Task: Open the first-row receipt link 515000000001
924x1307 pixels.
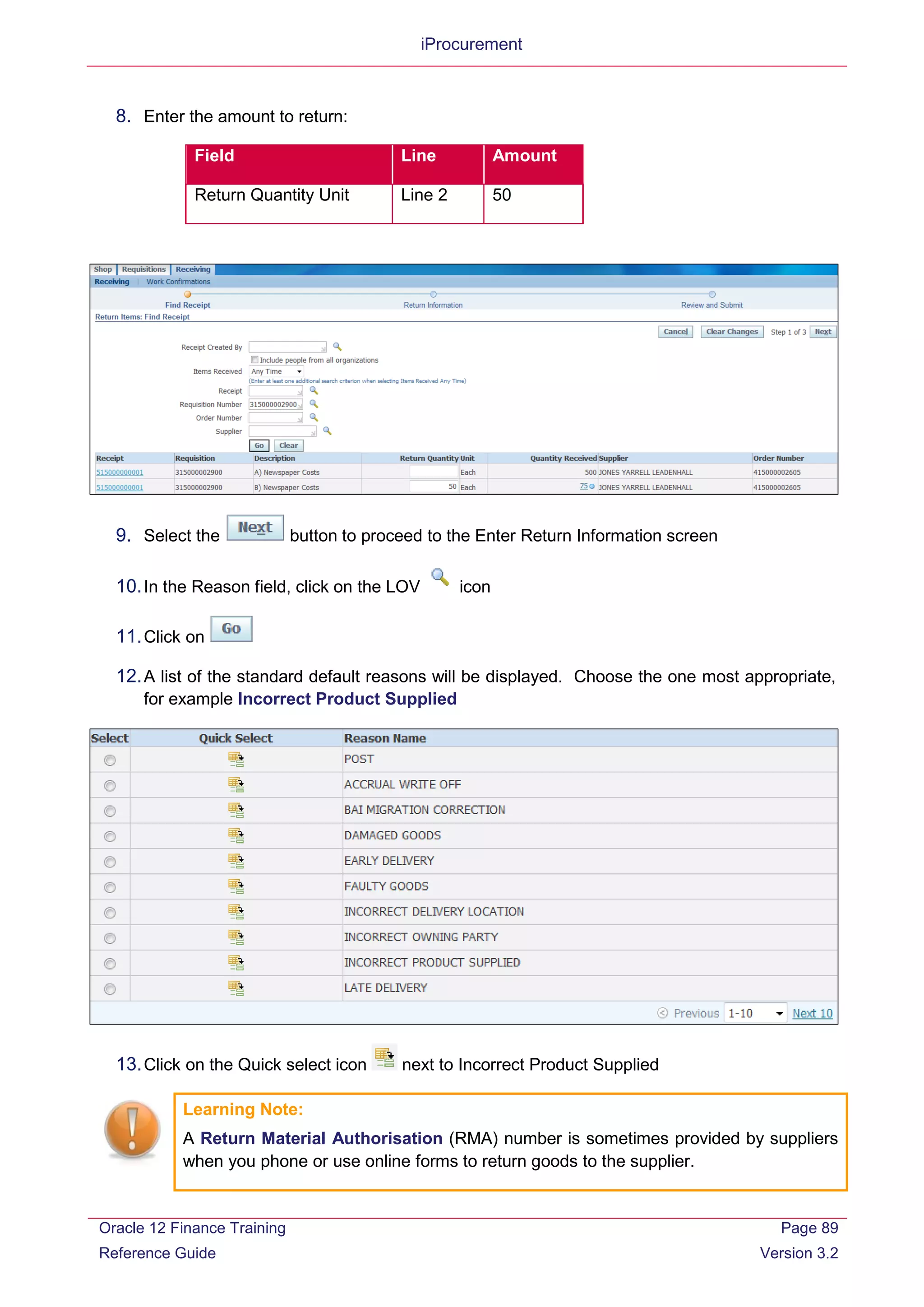Action: click(120, 473)
